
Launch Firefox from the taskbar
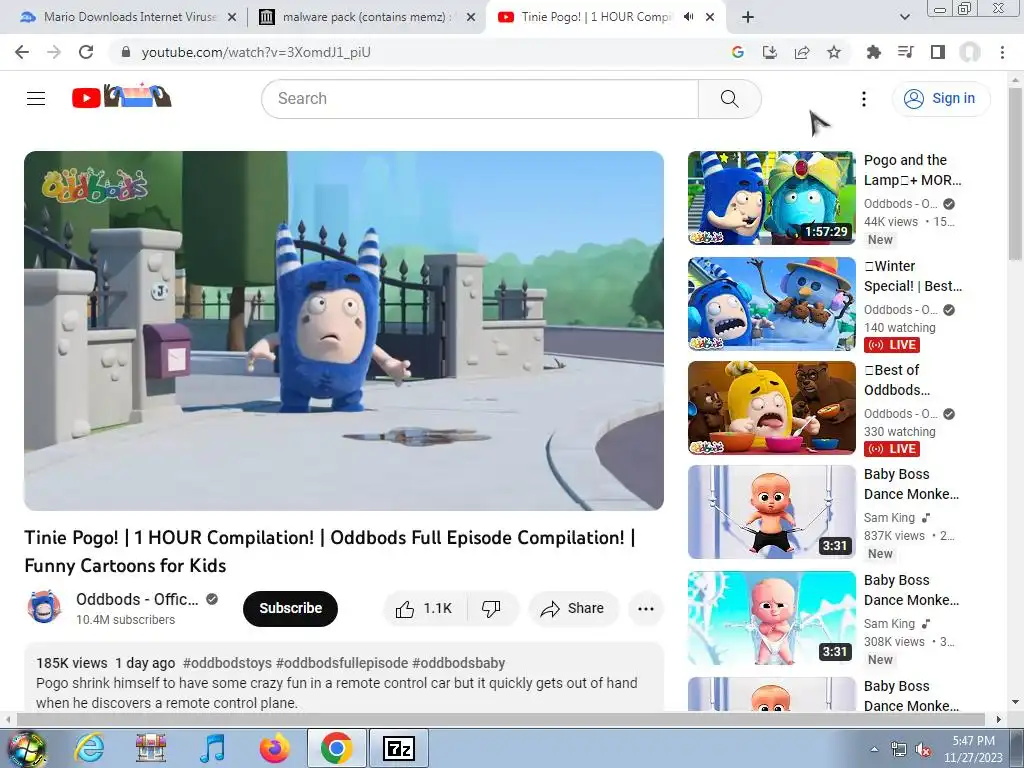(x=274, y=748)
